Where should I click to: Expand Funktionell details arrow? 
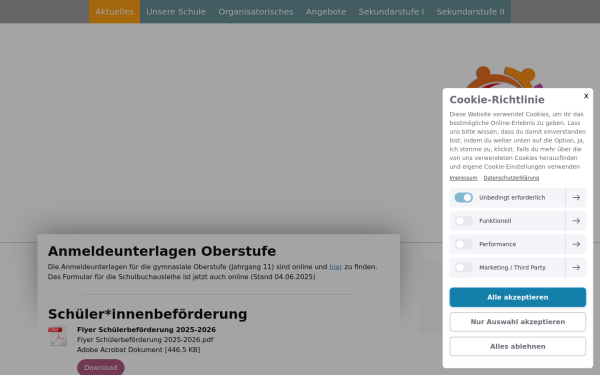[x=576, y=221]
